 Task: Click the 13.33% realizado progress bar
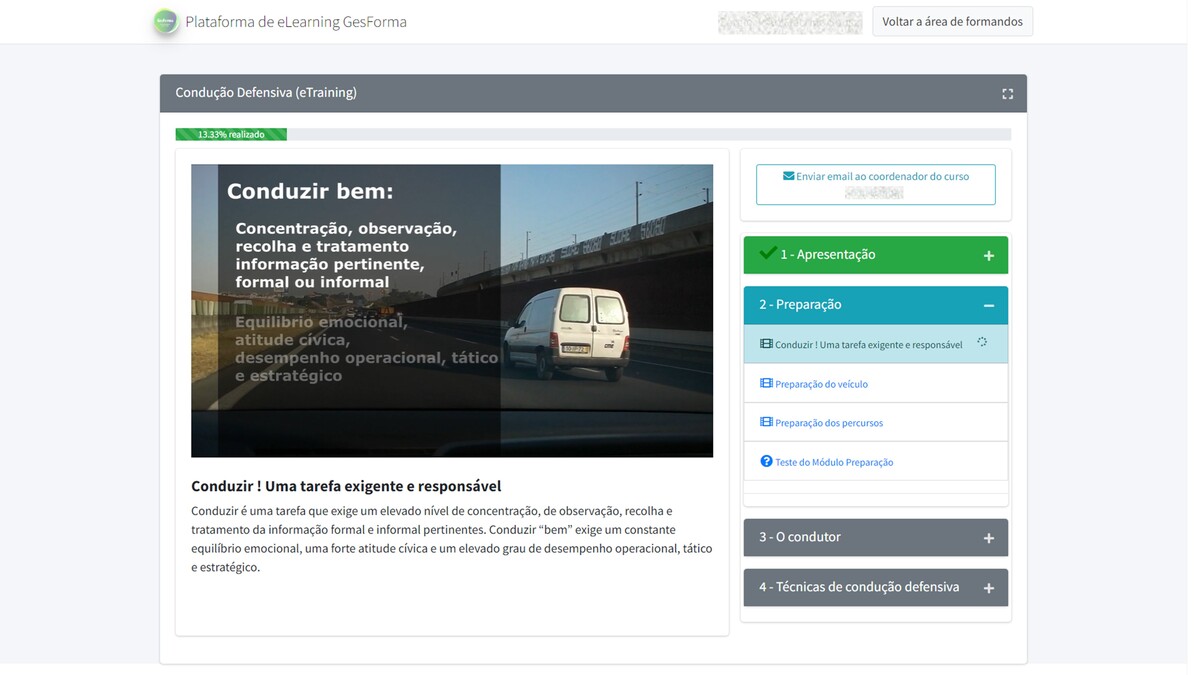pyautogui.click(x=231, y=134)
